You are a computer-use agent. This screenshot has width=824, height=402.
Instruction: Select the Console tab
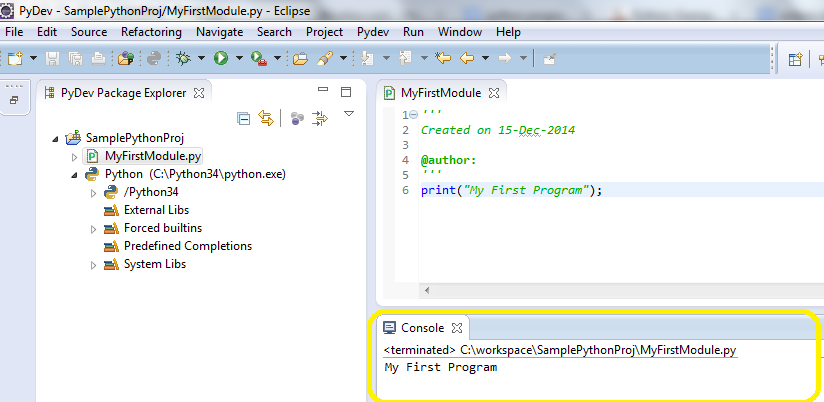[423, 328]
